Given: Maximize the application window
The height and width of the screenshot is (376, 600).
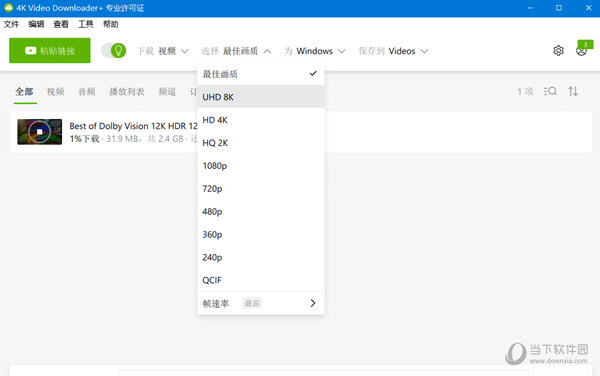Looking at the screenshot, I should (559, 8).
